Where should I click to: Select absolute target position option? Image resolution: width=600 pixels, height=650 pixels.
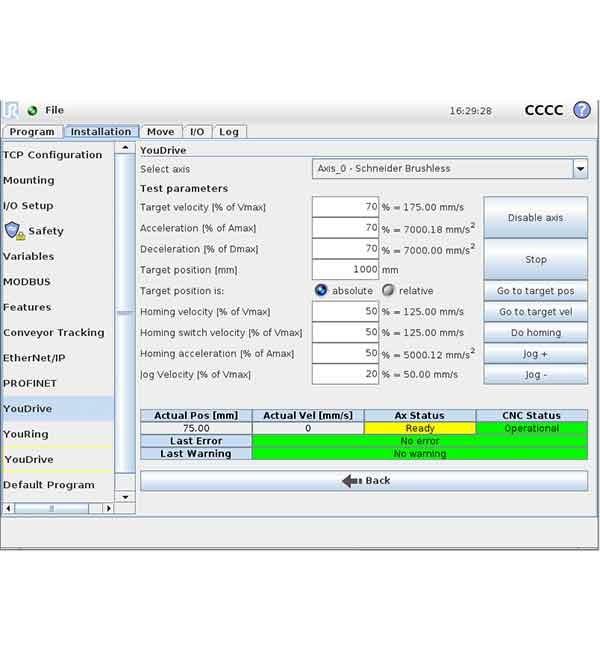321,291
